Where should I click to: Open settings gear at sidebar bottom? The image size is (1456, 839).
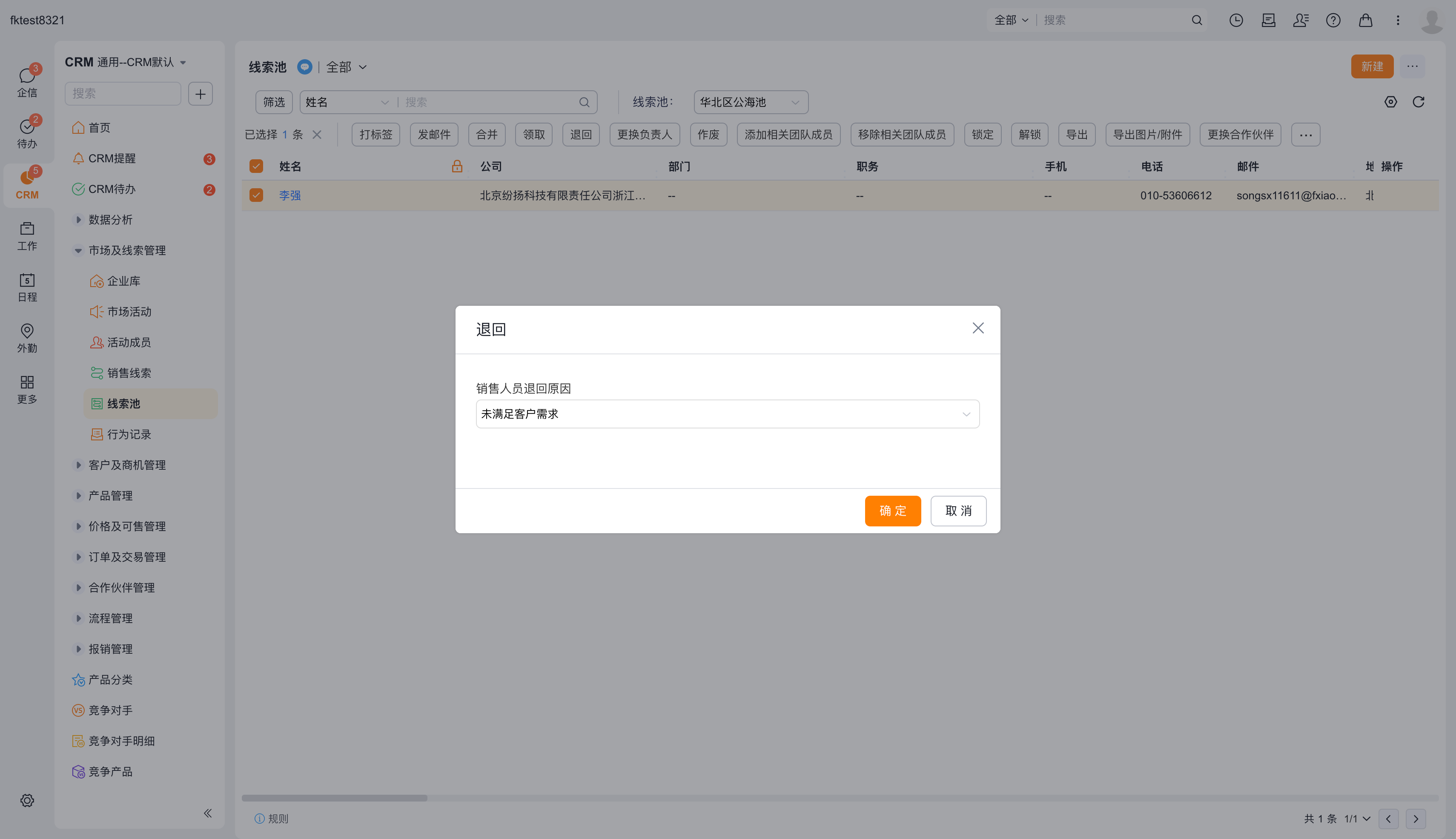click(27, 800)
